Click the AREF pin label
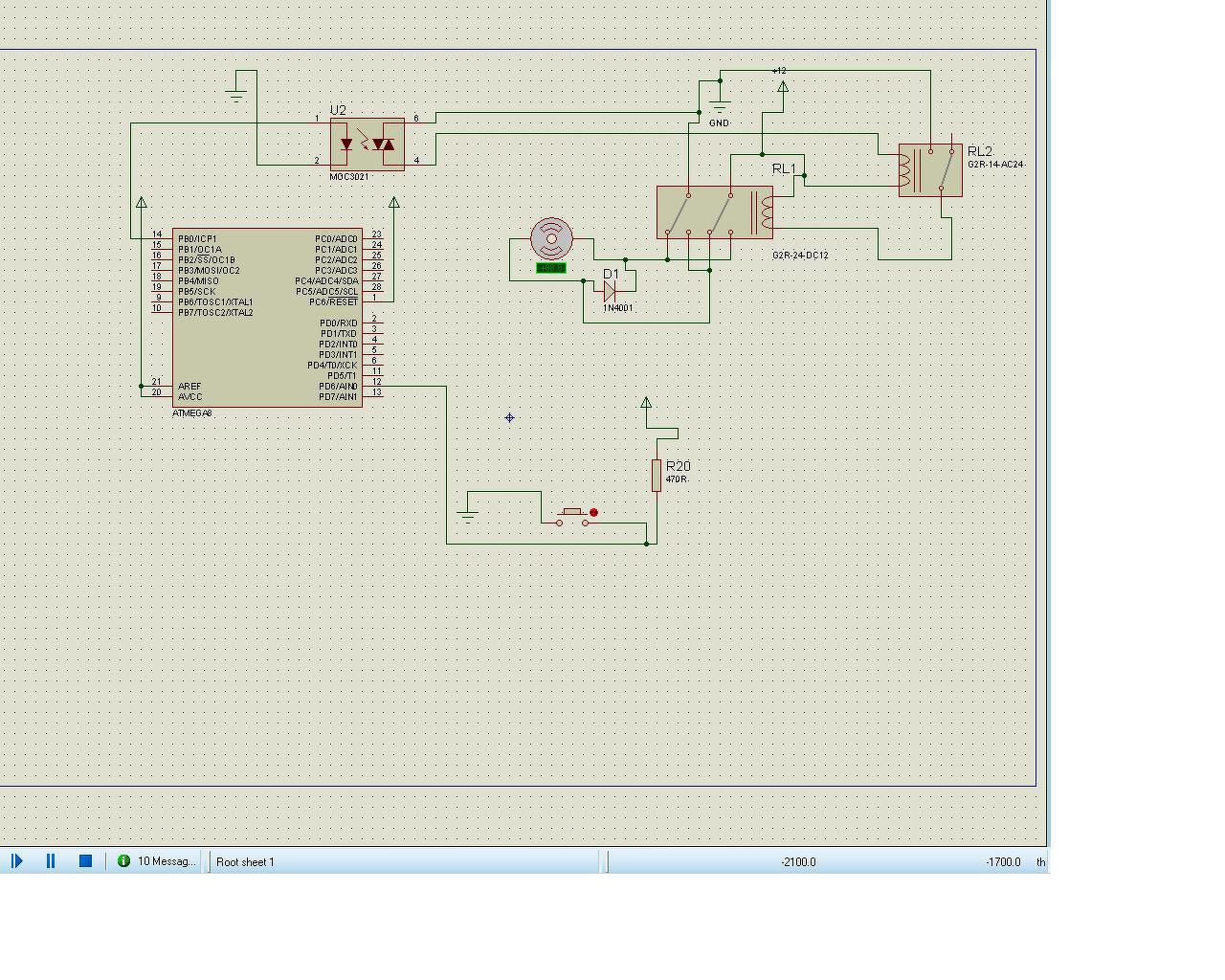The height and width of the screenshot is (980, 1225). [x=189, y=387]
